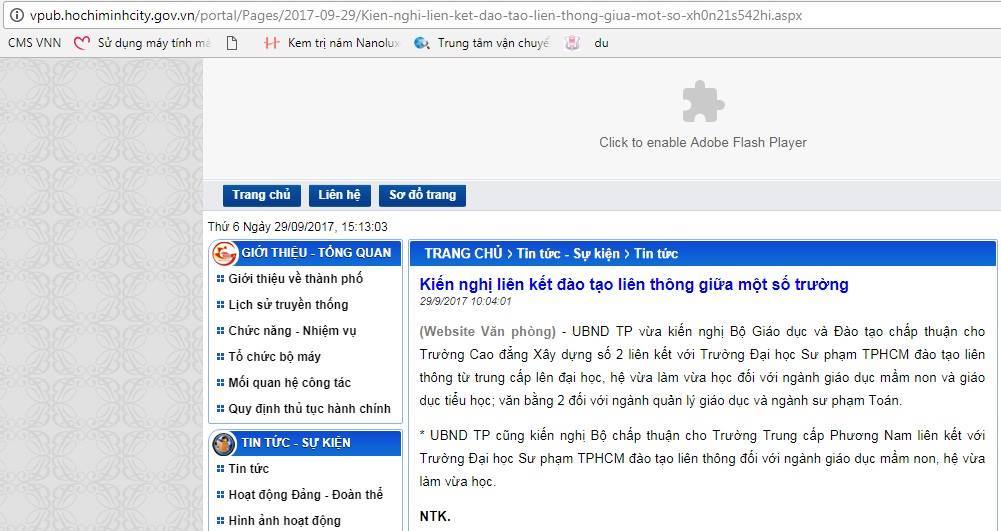
Task: Open the blank page bookmark icon
Action: pyautogui.click(x=232, y=43)
